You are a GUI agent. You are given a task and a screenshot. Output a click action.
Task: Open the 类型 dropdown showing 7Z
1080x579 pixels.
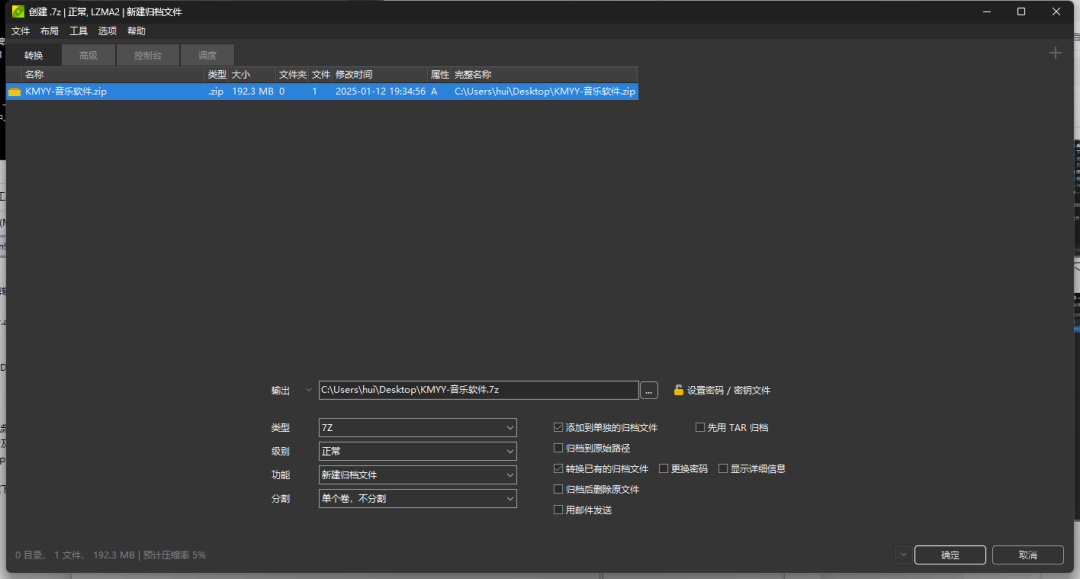pyautogui.click(x=417, y=427)
